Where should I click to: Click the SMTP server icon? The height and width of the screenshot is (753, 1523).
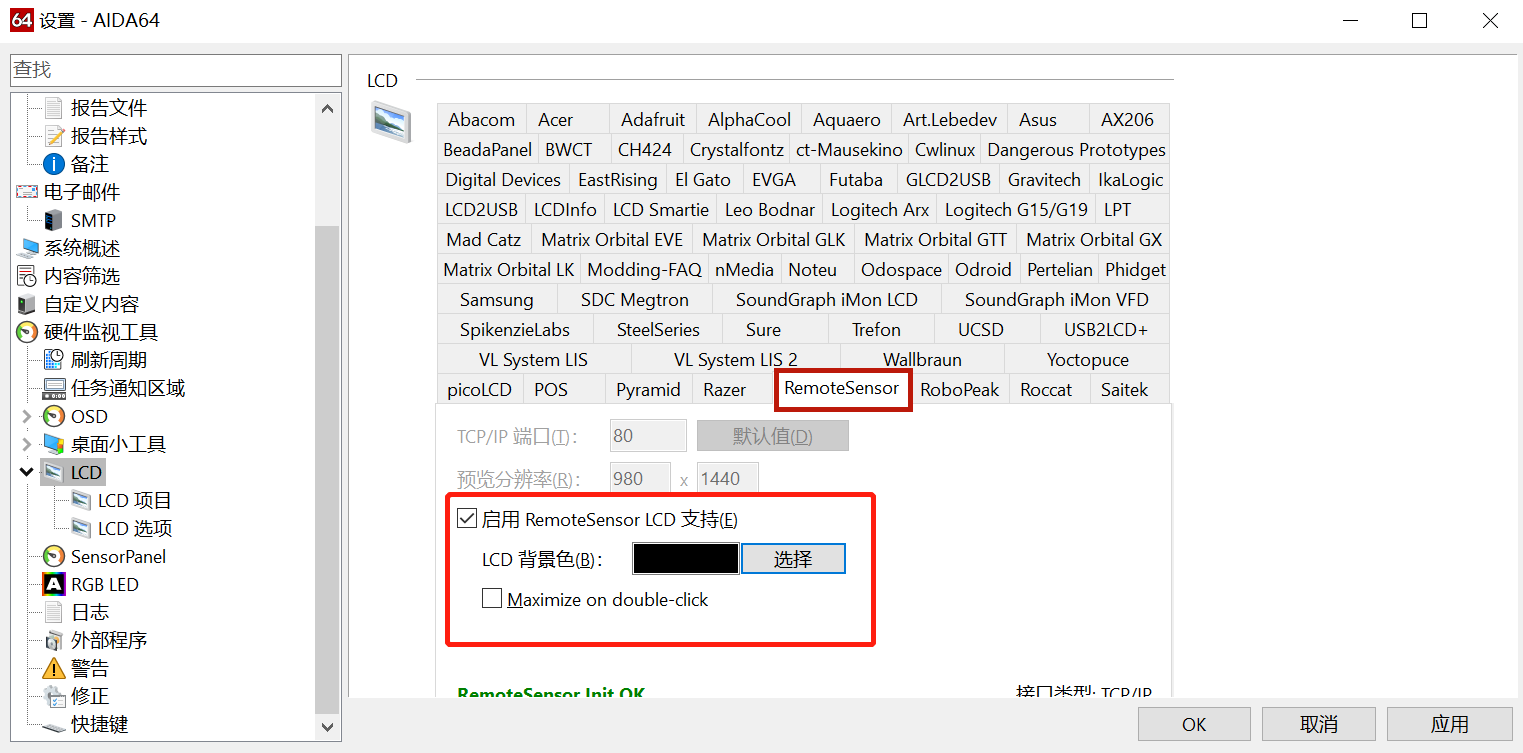(54, 221)
